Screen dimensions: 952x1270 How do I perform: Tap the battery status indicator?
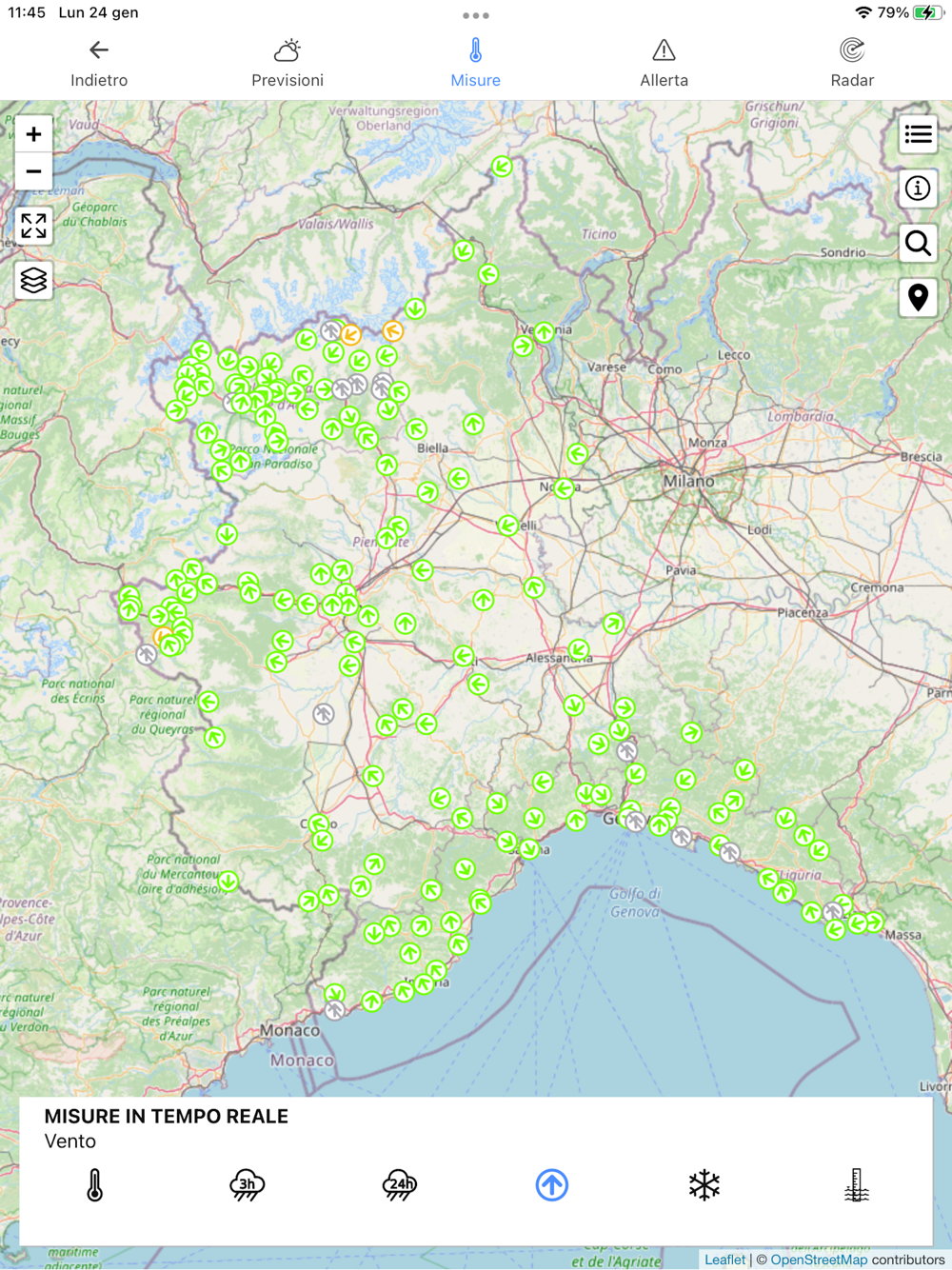(927, 12)
